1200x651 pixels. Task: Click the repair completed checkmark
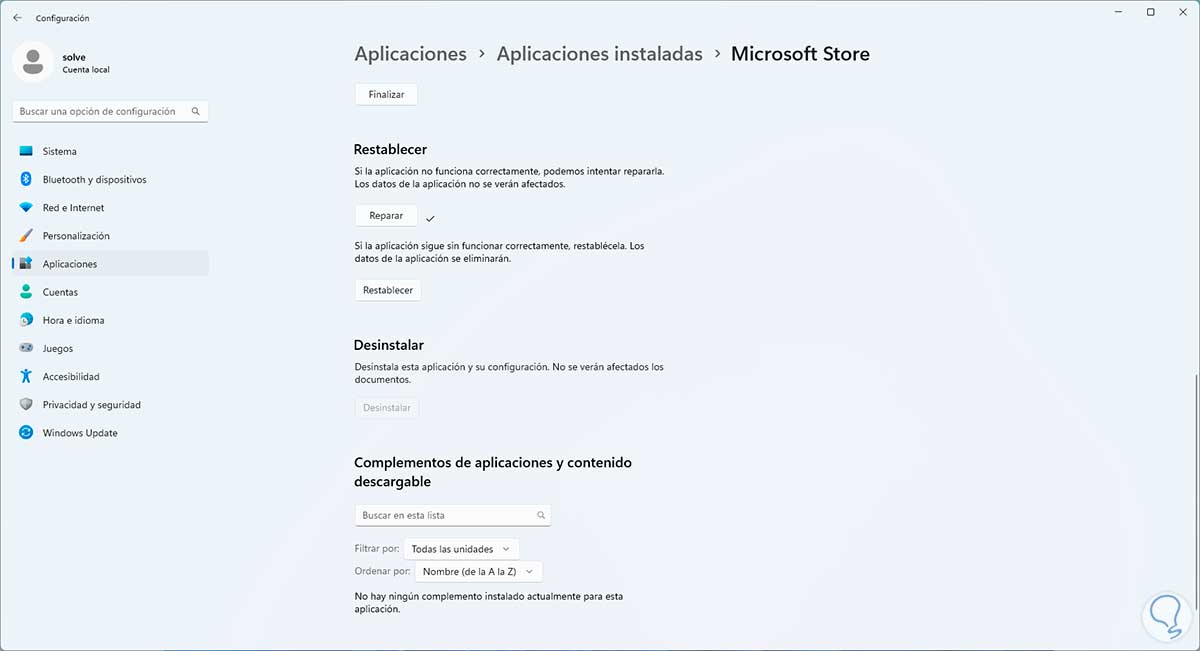click(x=430, y=217)
